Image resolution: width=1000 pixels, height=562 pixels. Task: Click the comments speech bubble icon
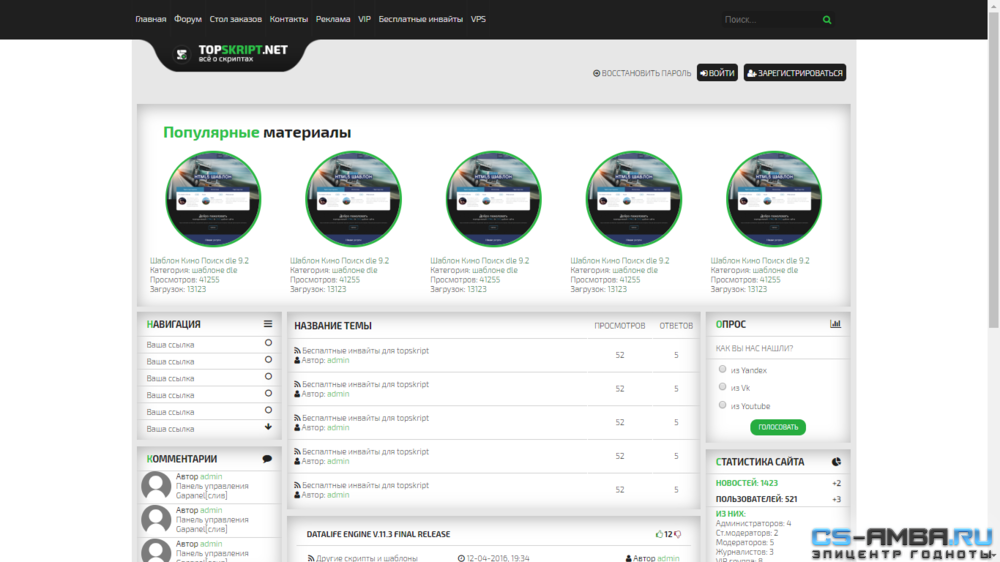pyautogui.click(x=267, y=459)
